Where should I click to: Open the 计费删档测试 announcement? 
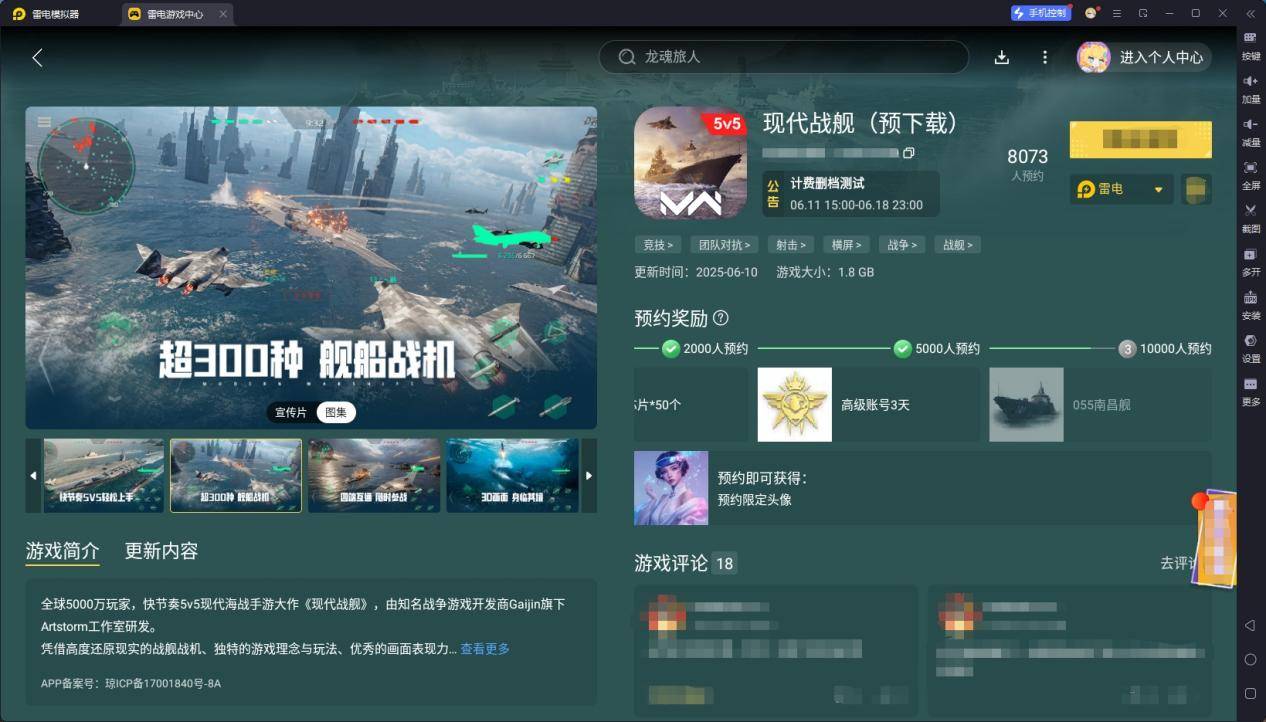pos(850,193)
